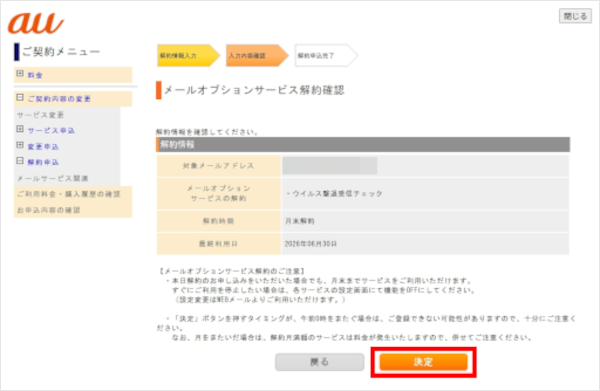The width and height of the screenshot is (600, 391).
Task: Collapse the 解約申込 minus icon
Action: (x=20, y=161)
